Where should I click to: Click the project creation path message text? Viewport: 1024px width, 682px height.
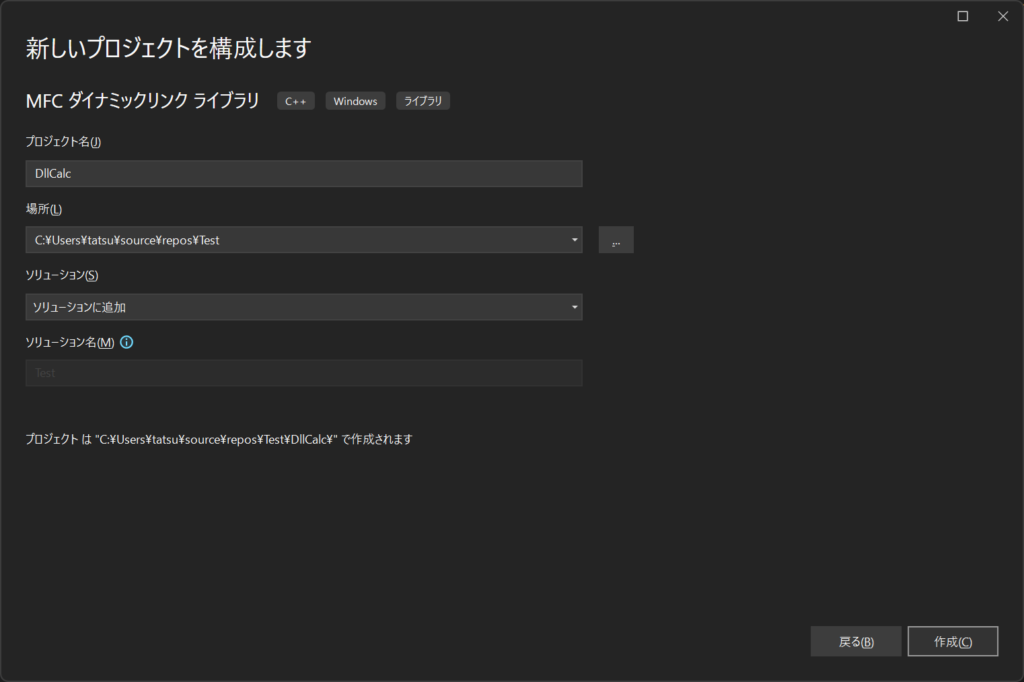[x=219, y=439]
